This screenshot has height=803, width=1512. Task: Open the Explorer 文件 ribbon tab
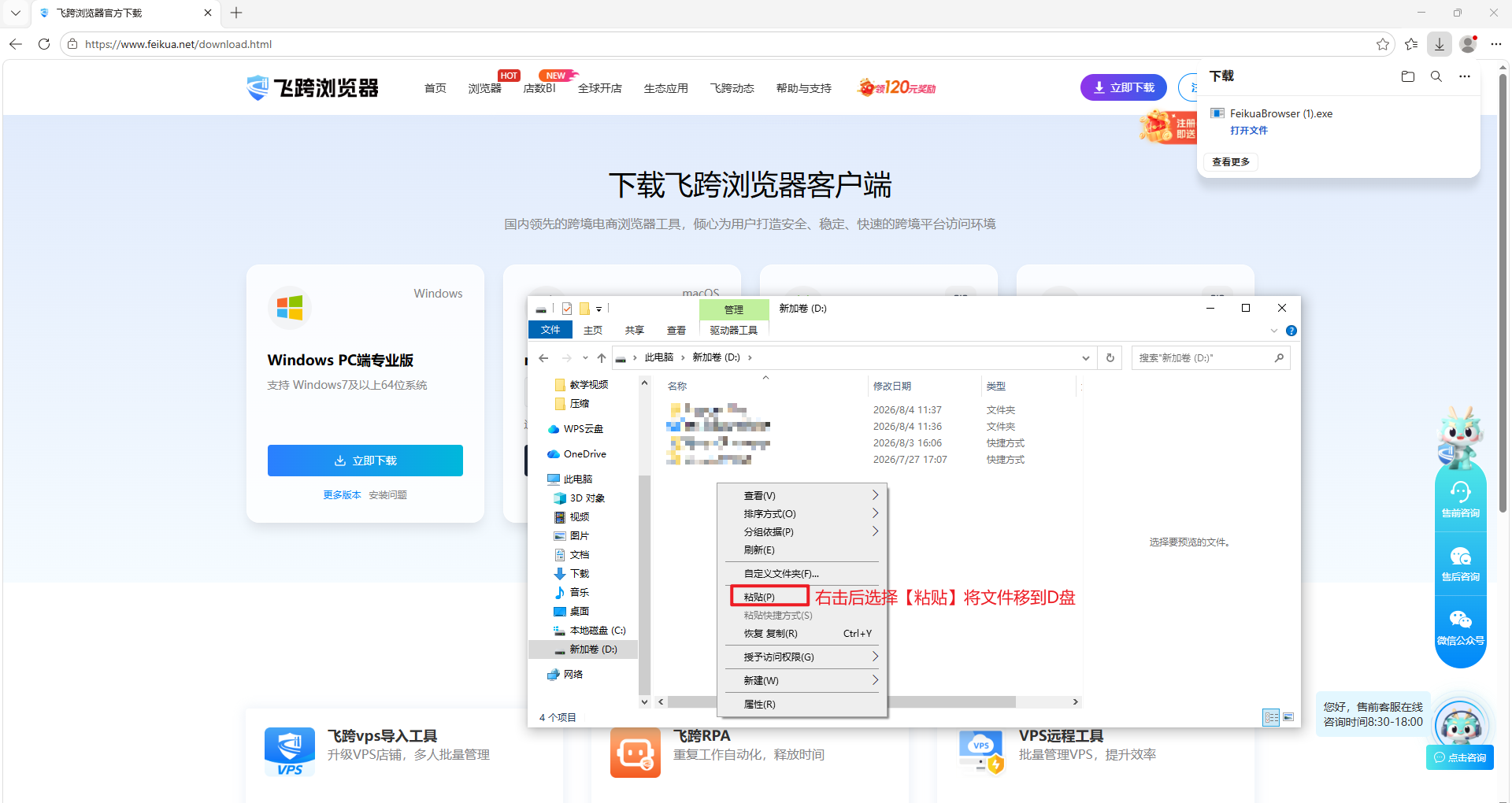(x=550, y=330)
